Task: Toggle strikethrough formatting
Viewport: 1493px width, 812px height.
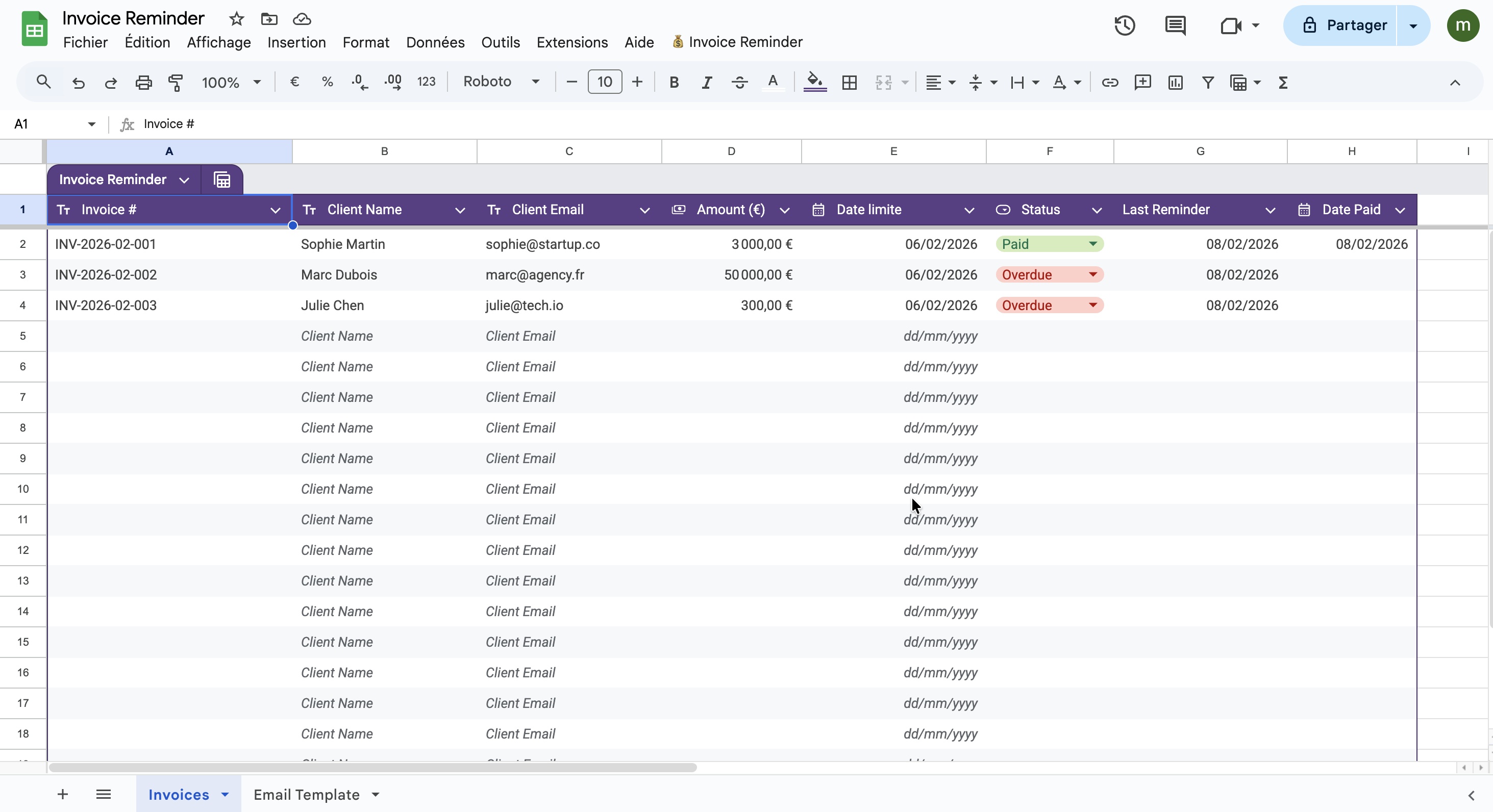Action: click(x=739, y=82)
